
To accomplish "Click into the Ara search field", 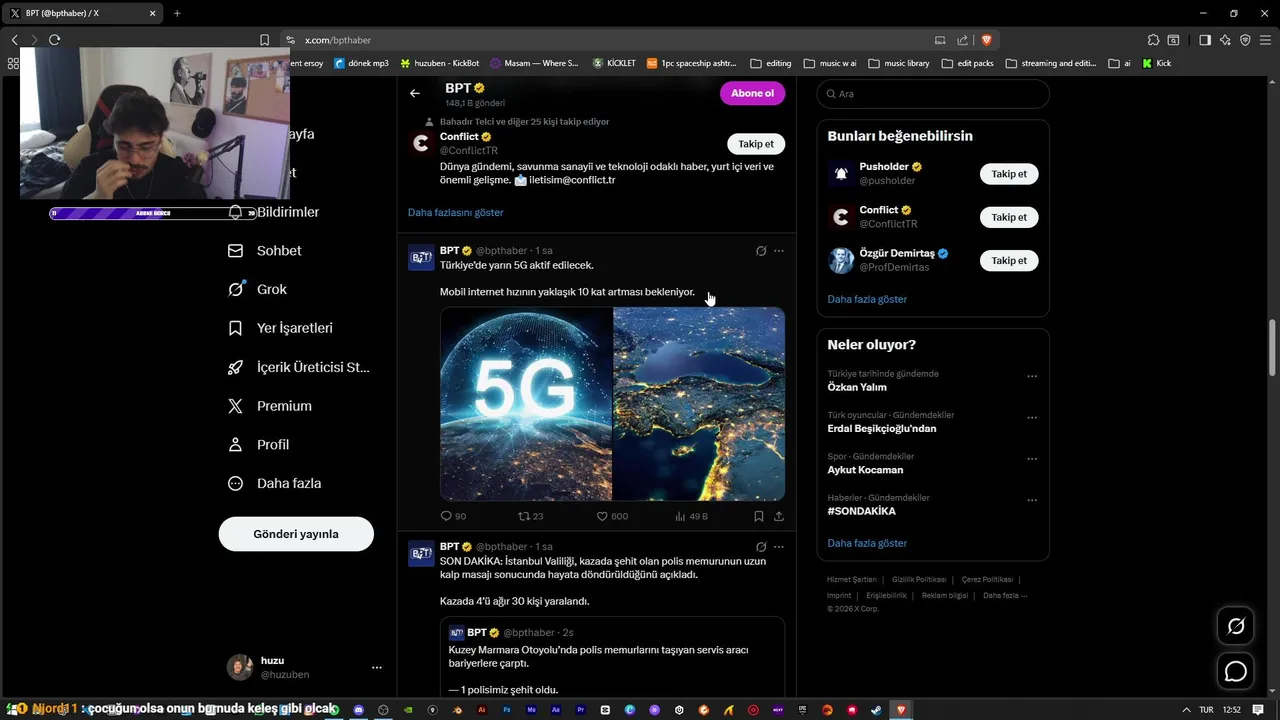I will 933,94.
